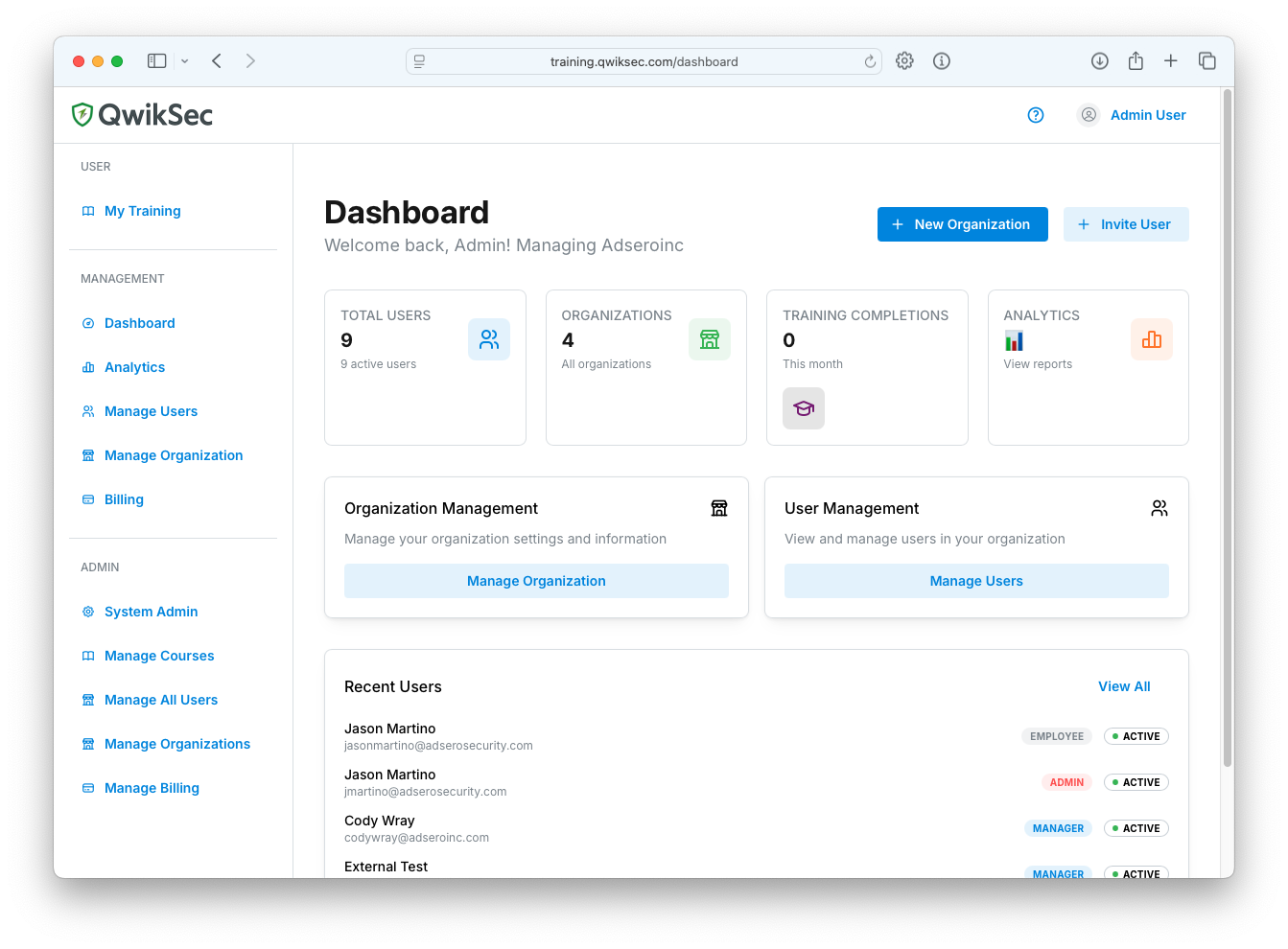The height and width of the screenshot is (949, 1288).
Task: Show Safari tab overview icon
Action: [x=1207, y=61]
